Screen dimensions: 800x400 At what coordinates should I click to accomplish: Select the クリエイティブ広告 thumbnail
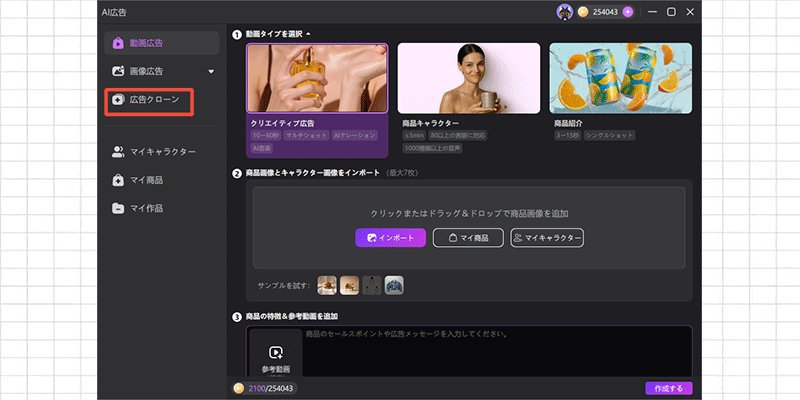(x=317, y=78)
